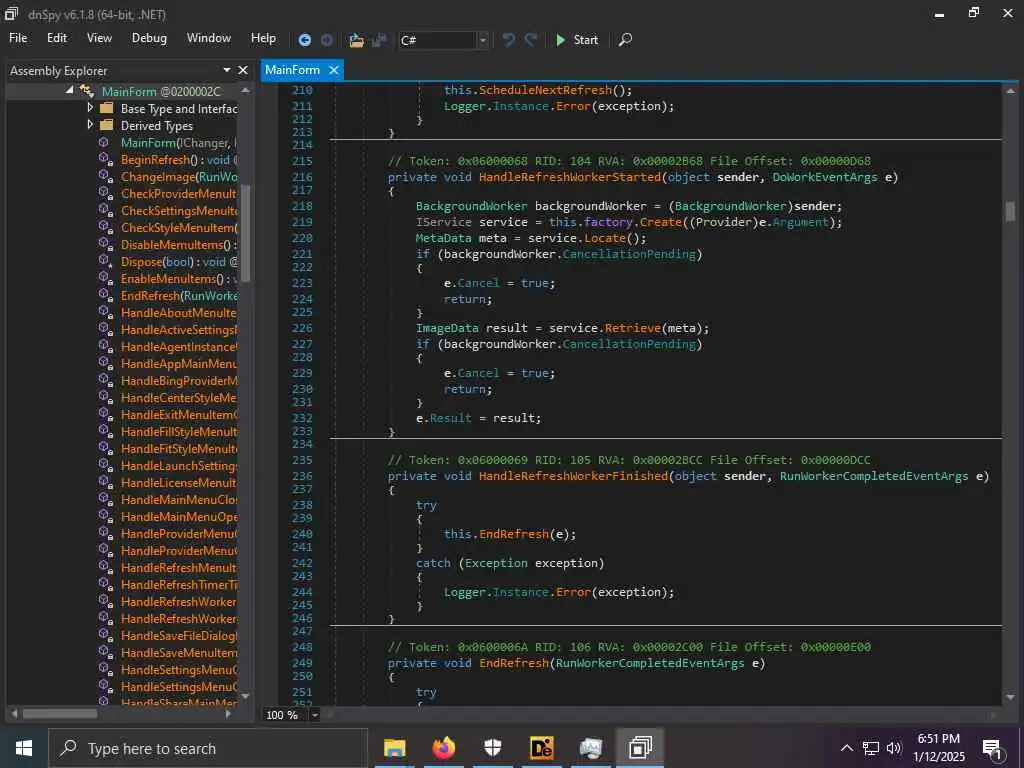Click the MainForm class icon in tree
Image resolution: width=1024 pixels, height=768 pixels.
click(x=87, y=91)
